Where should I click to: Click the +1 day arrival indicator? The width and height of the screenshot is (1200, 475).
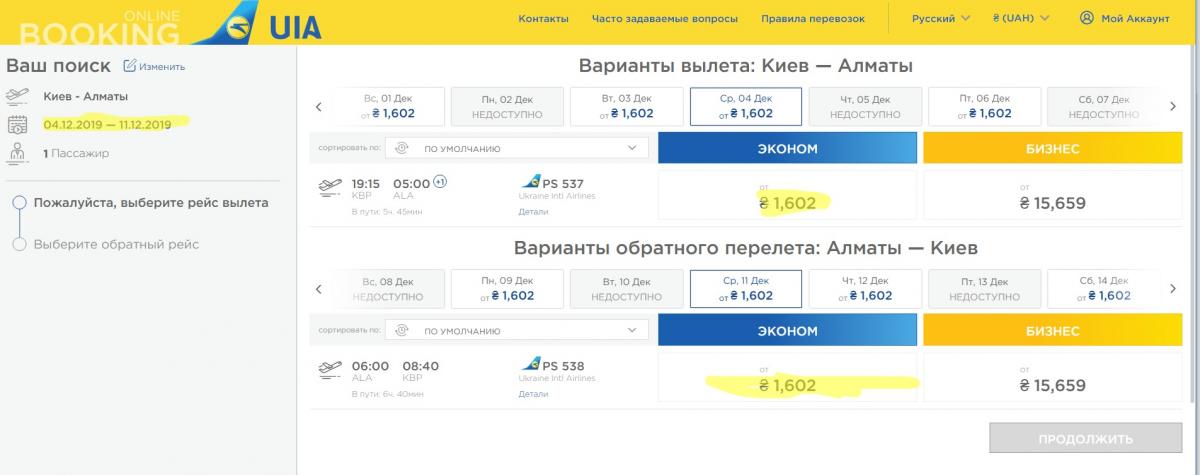(441, 182)
